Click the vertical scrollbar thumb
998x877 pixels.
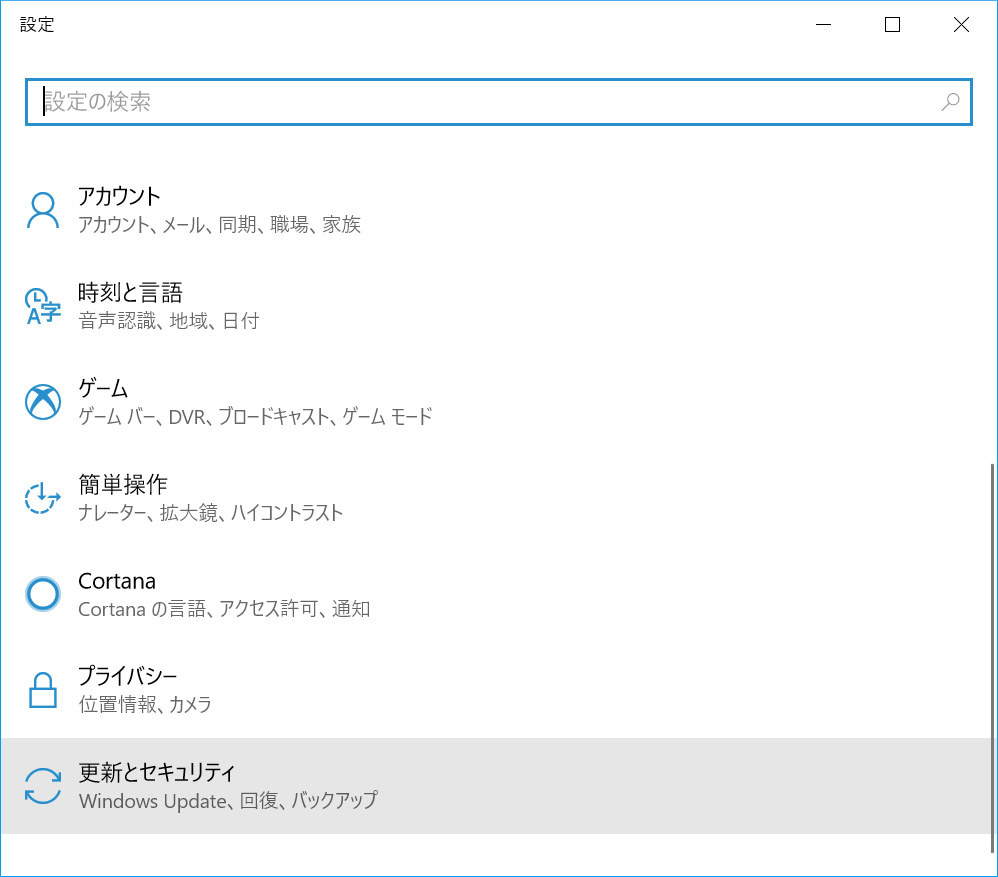point(992,659)
